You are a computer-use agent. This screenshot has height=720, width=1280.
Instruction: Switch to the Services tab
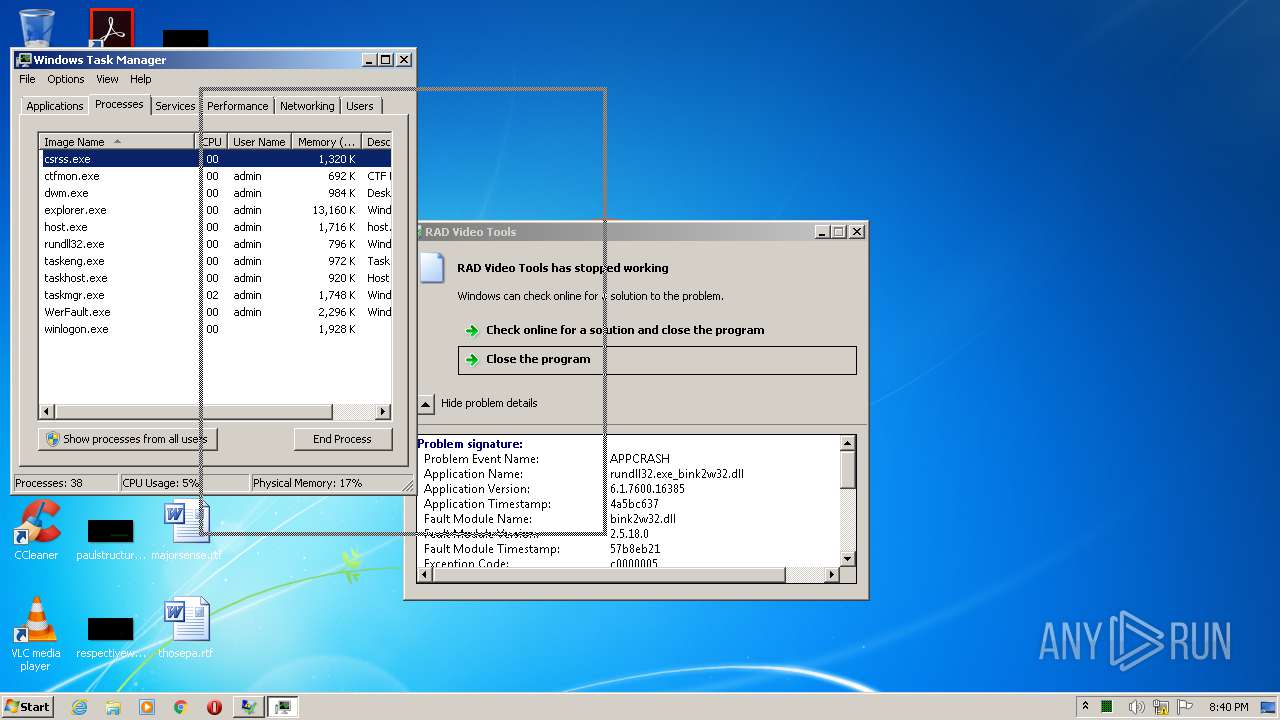pyautogui.click(x=175, y=106)
